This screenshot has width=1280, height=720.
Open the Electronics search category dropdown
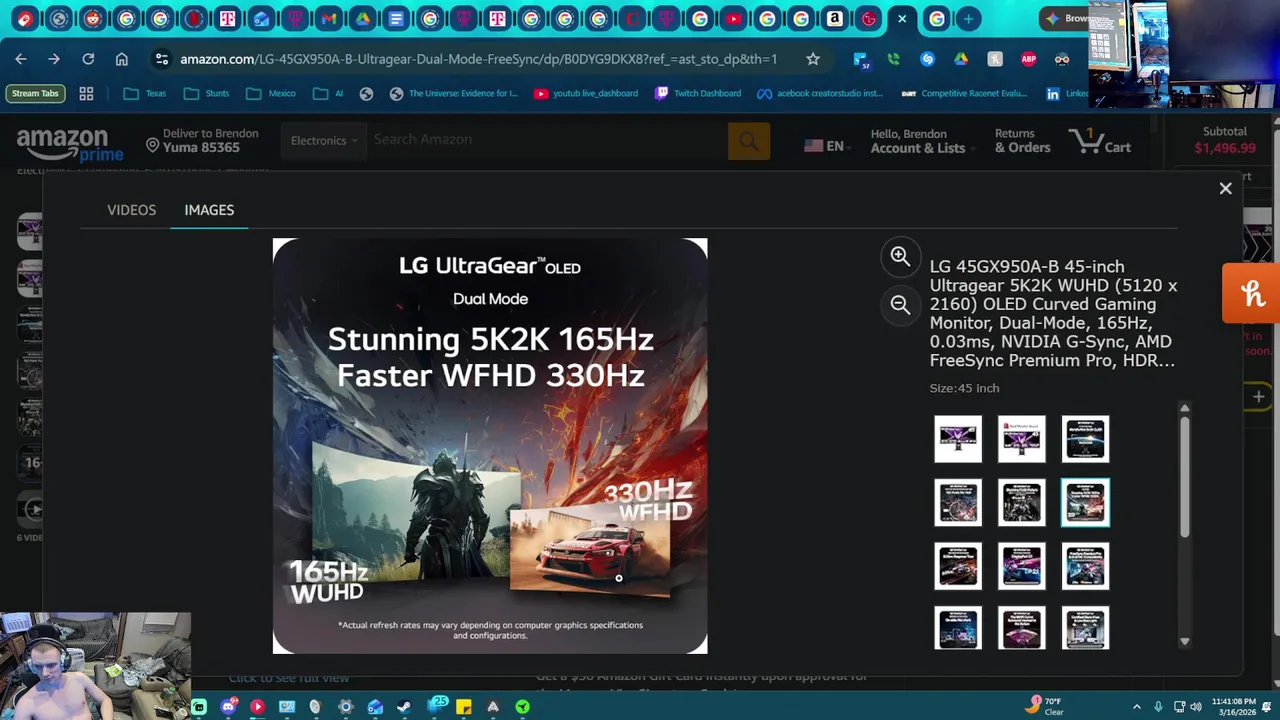point(323,141)
